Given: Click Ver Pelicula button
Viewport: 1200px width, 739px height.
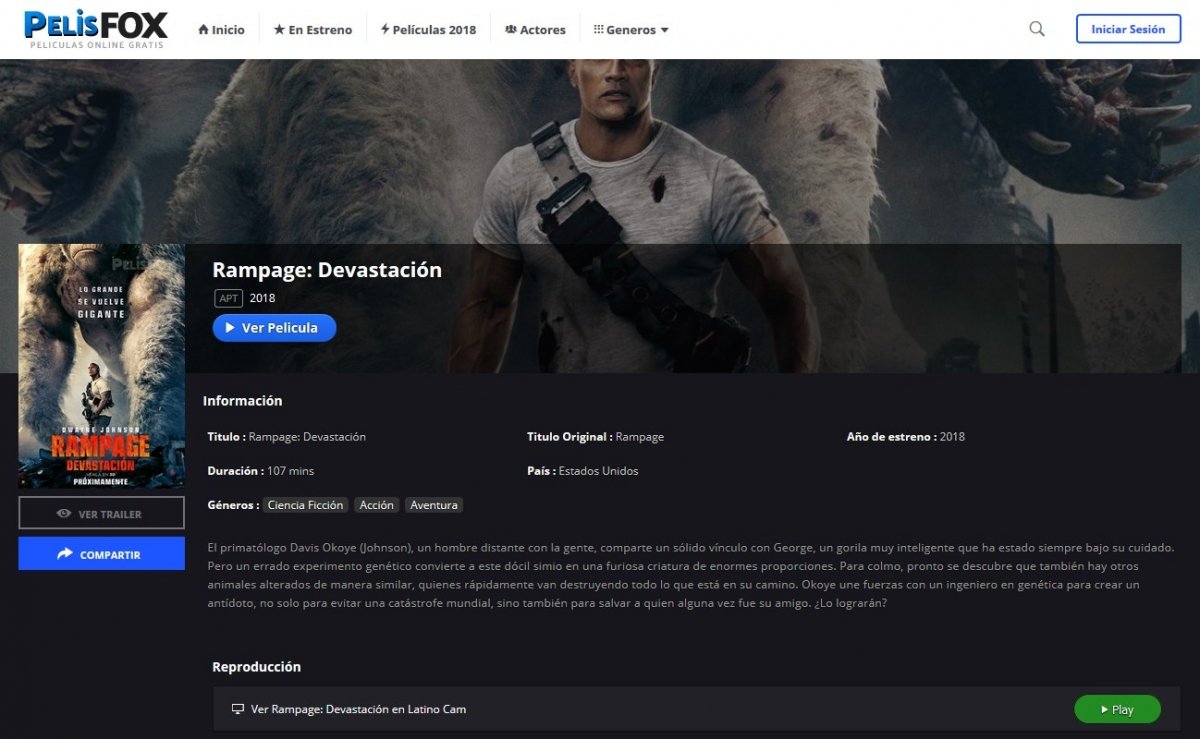Looking at the screenshot, I should coord(274,328).
